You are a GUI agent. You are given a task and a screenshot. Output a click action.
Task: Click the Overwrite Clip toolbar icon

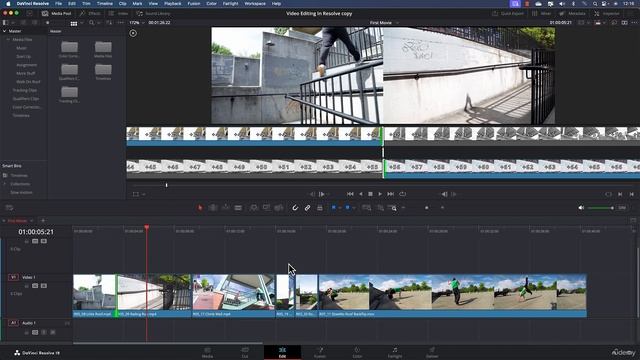pyautogui.click(x=266, y=208)
